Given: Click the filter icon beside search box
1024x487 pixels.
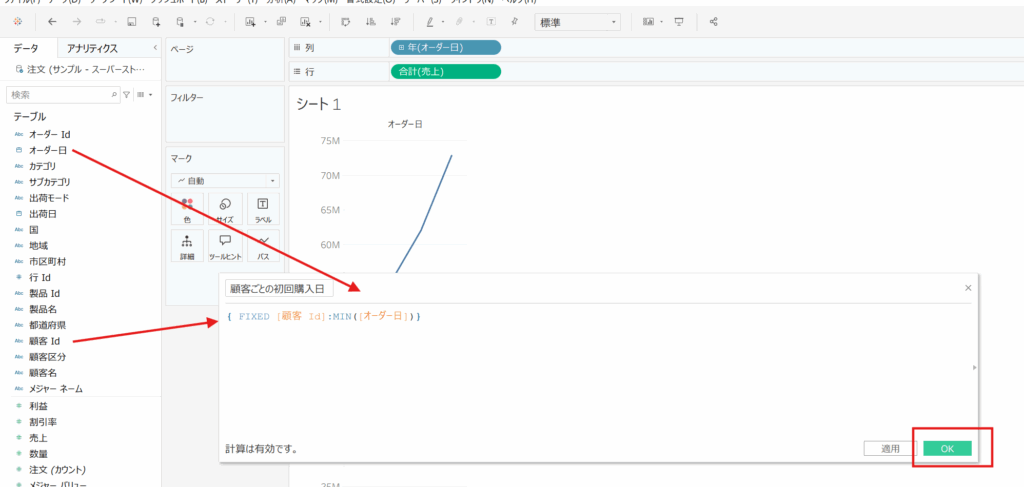Looking at the screenshot, I should point(126,95).
